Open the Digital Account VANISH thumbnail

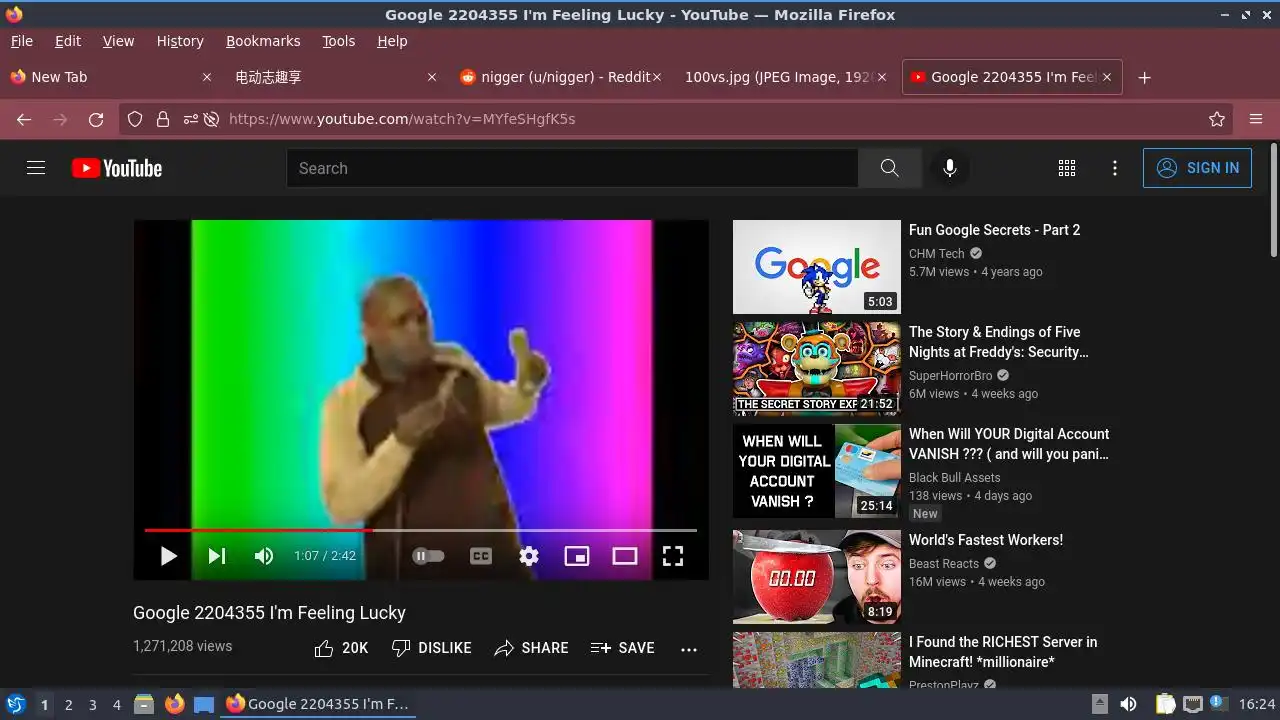click(817, 471)
